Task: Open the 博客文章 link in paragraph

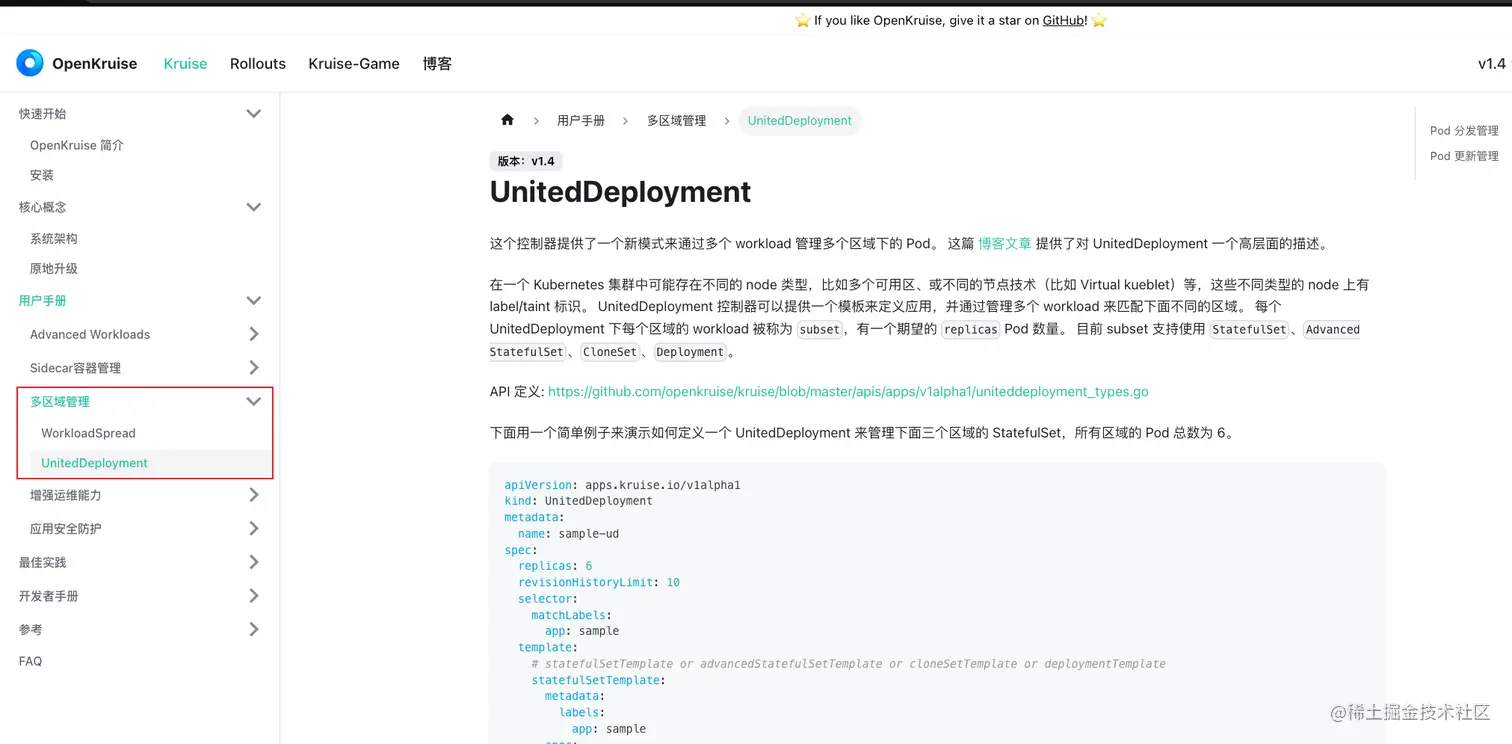Action: tap(1004, 243)
